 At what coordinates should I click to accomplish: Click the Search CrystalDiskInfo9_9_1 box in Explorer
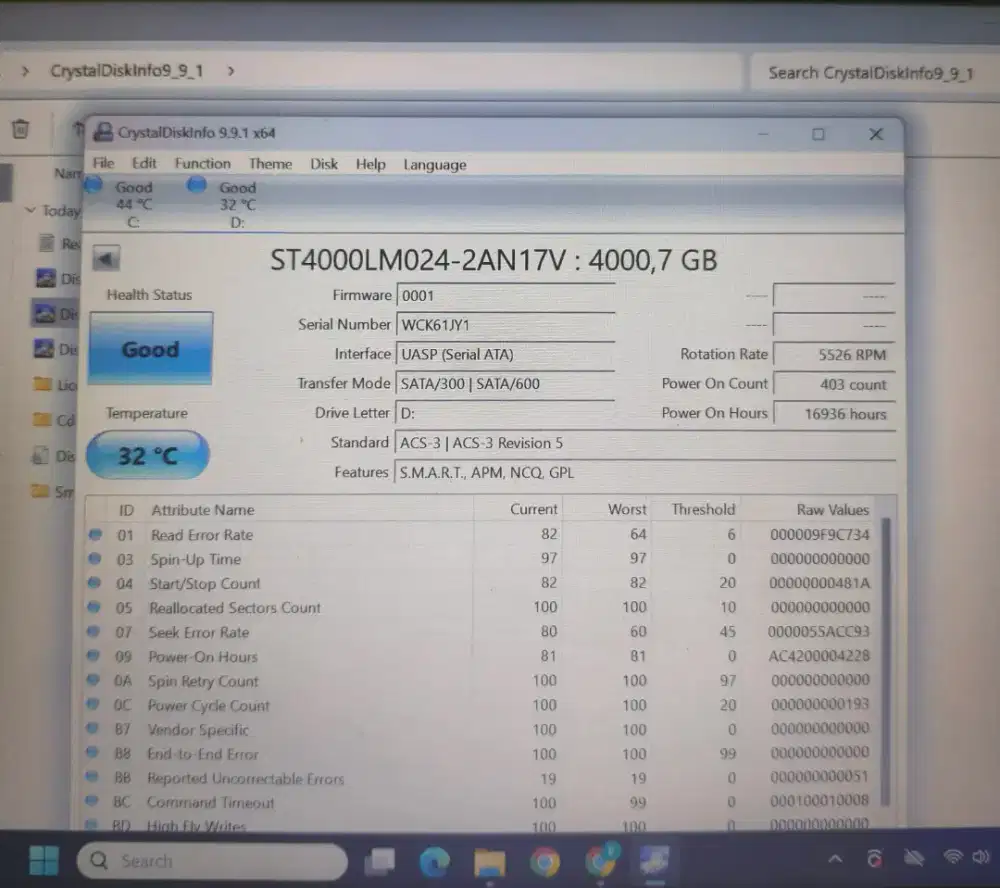coord(875,73)
